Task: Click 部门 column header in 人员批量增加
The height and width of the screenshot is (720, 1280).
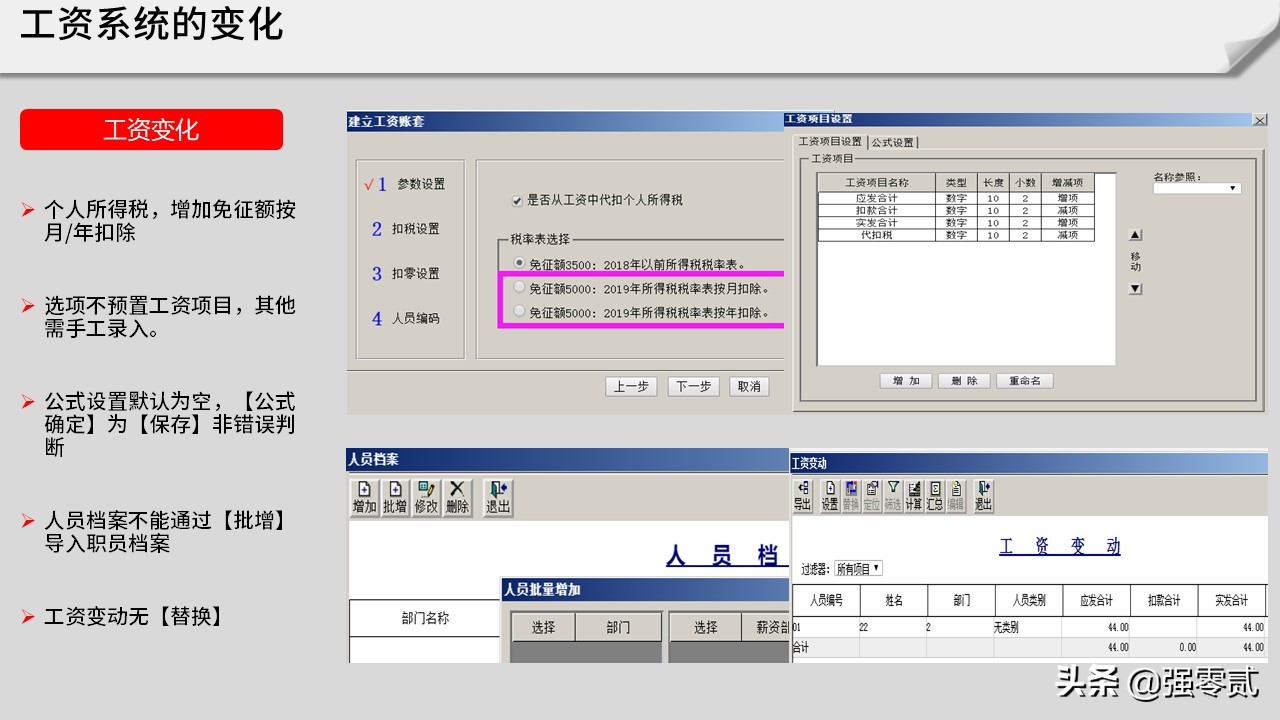Action: (x=618, y=627)
